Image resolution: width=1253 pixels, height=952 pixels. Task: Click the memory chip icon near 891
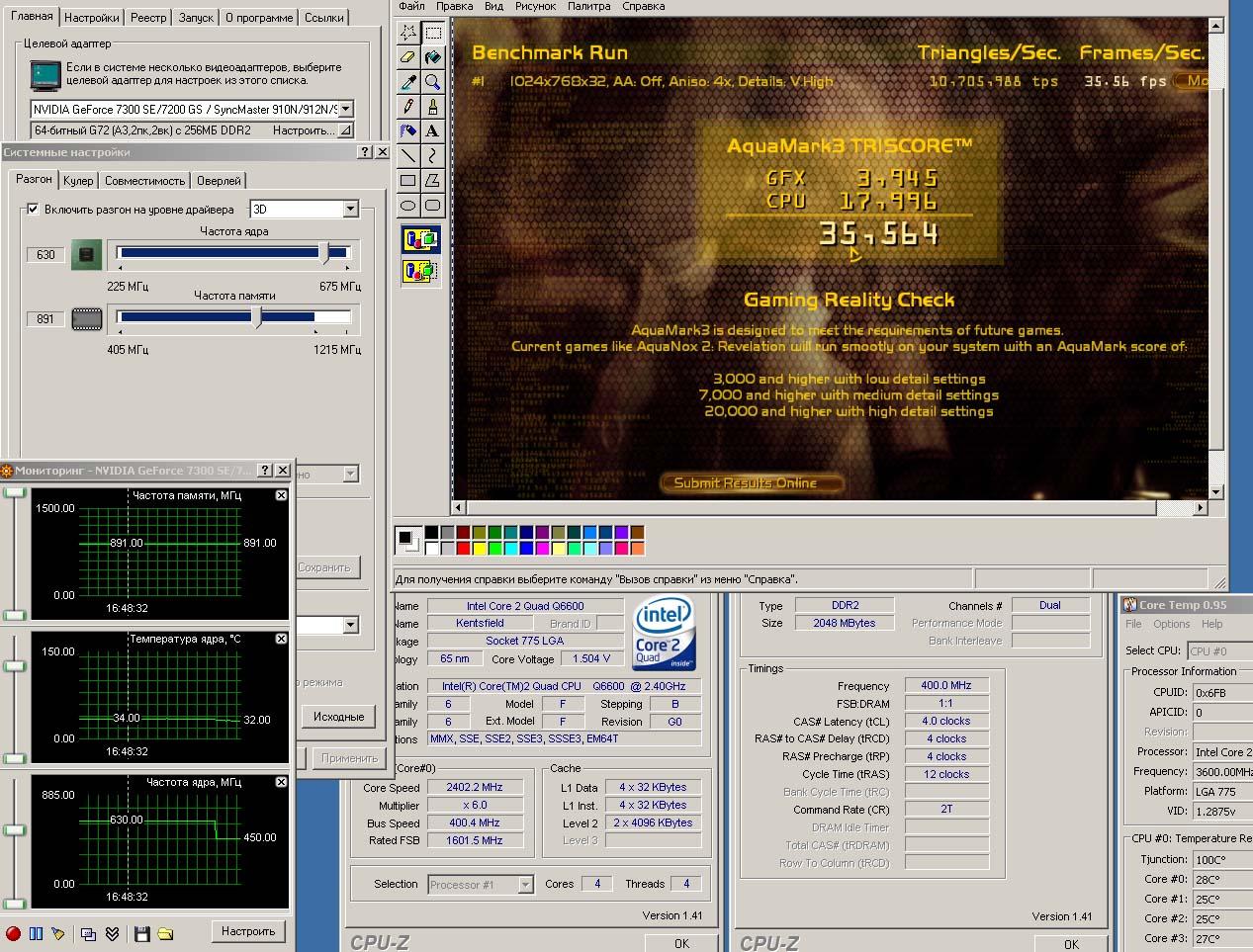(87, 318)
